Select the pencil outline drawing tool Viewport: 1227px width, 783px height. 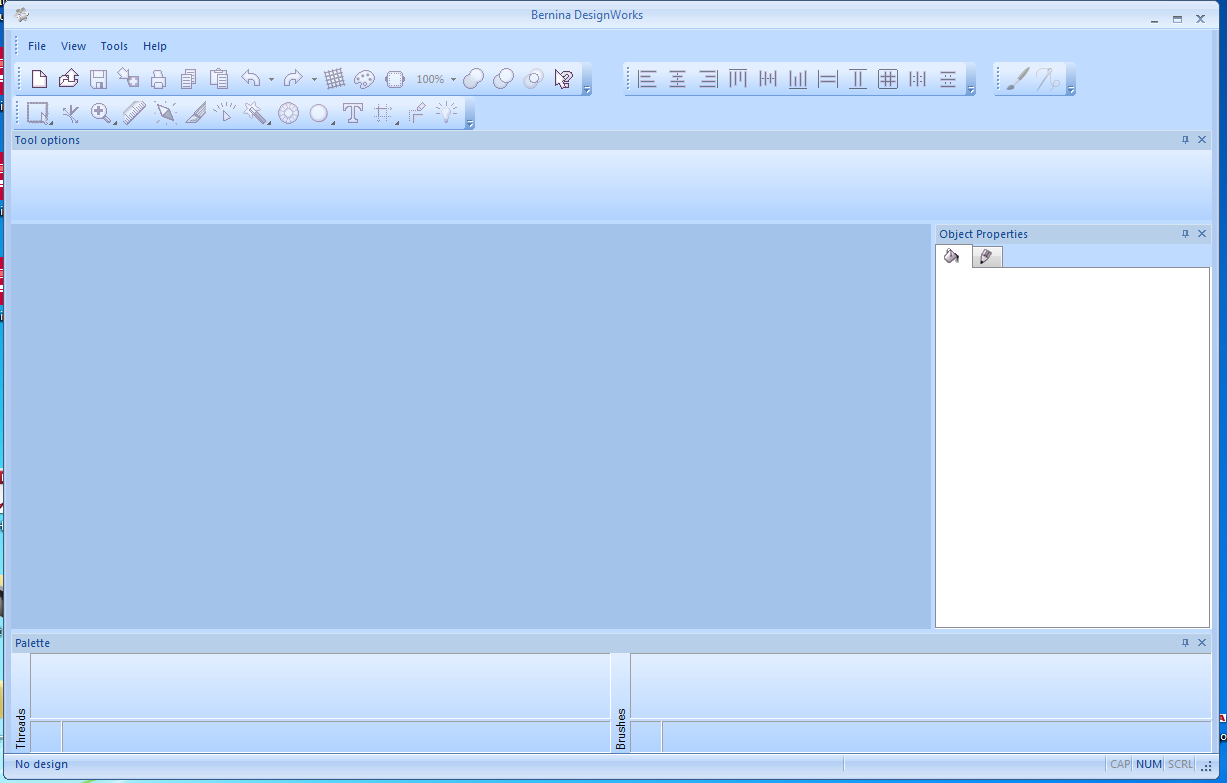[x=416, y=113]
